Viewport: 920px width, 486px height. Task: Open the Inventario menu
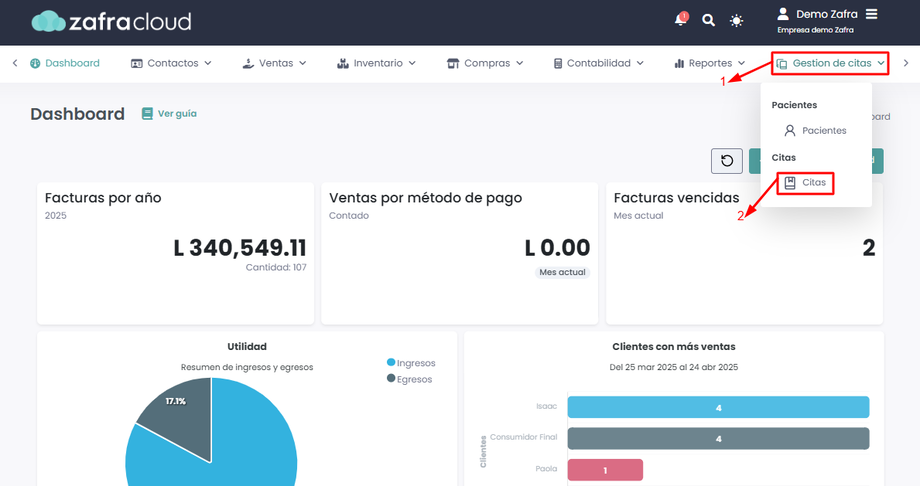(x=376, y=63)
